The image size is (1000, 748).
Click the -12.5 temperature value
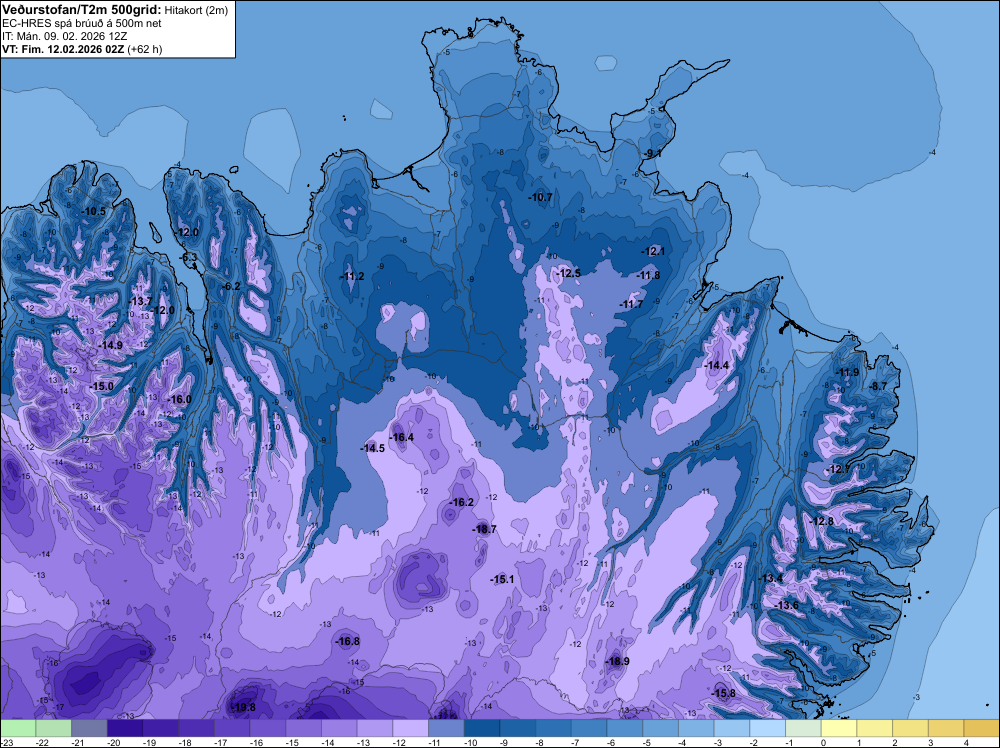coord(568,273)
